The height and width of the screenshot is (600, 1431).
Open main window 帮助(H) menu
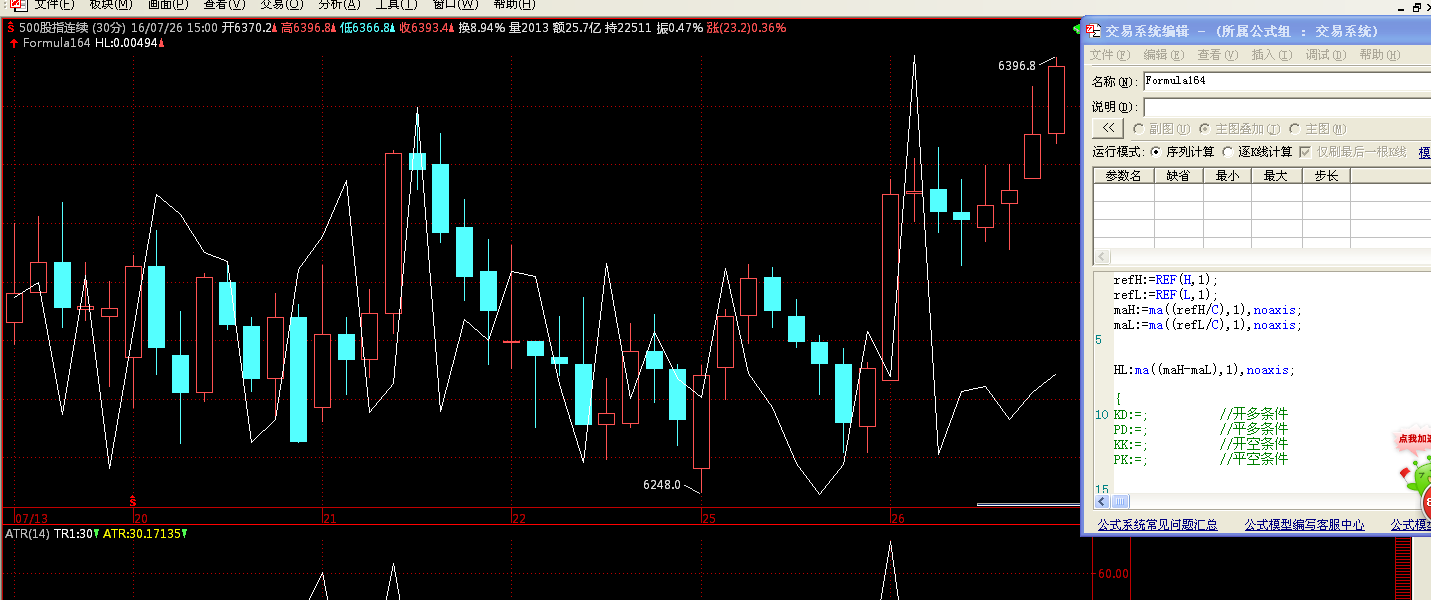pyautogui.click(x=513, y=5)
